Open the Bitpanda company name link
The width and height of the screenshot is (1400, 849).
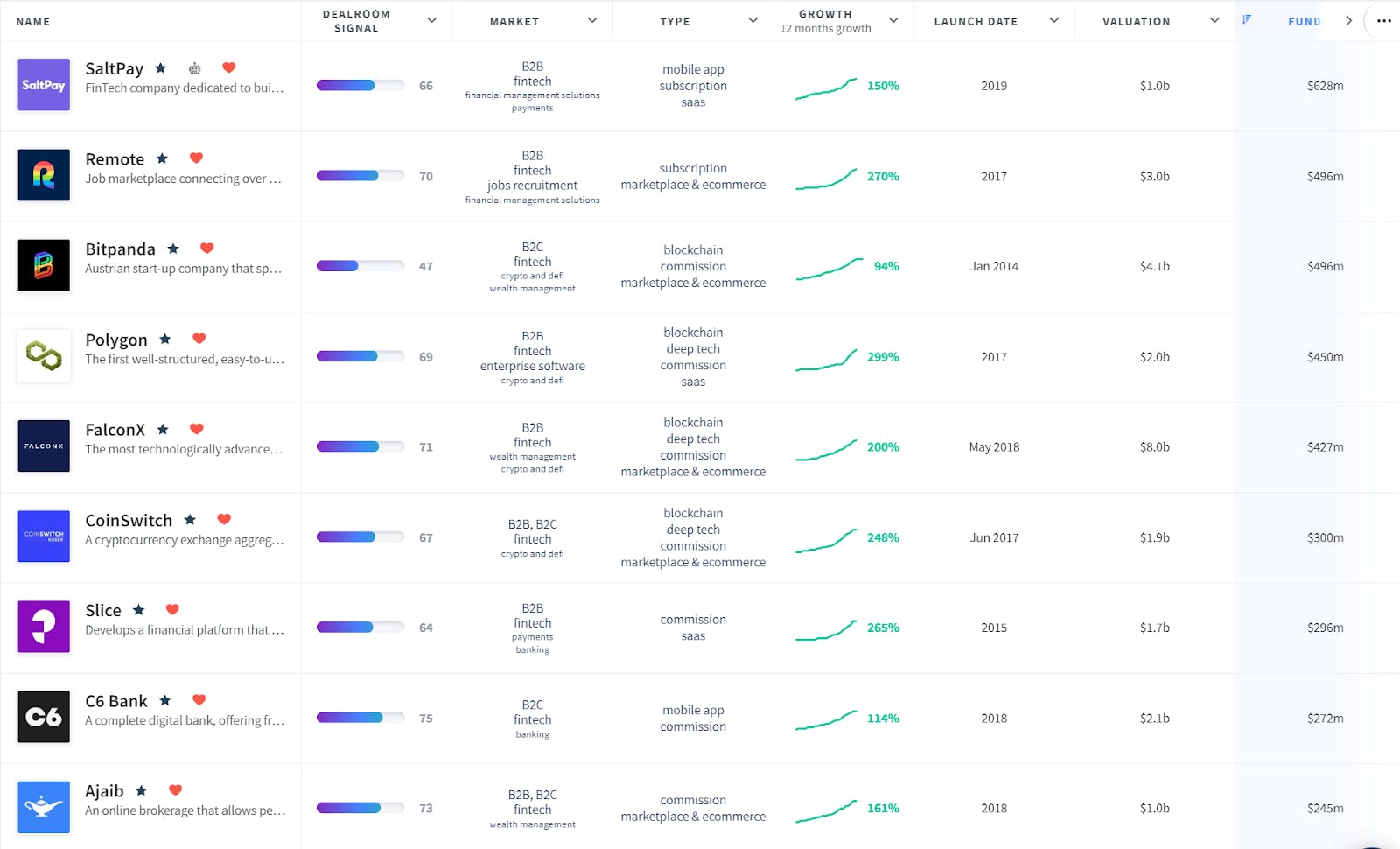click(120, 249)
